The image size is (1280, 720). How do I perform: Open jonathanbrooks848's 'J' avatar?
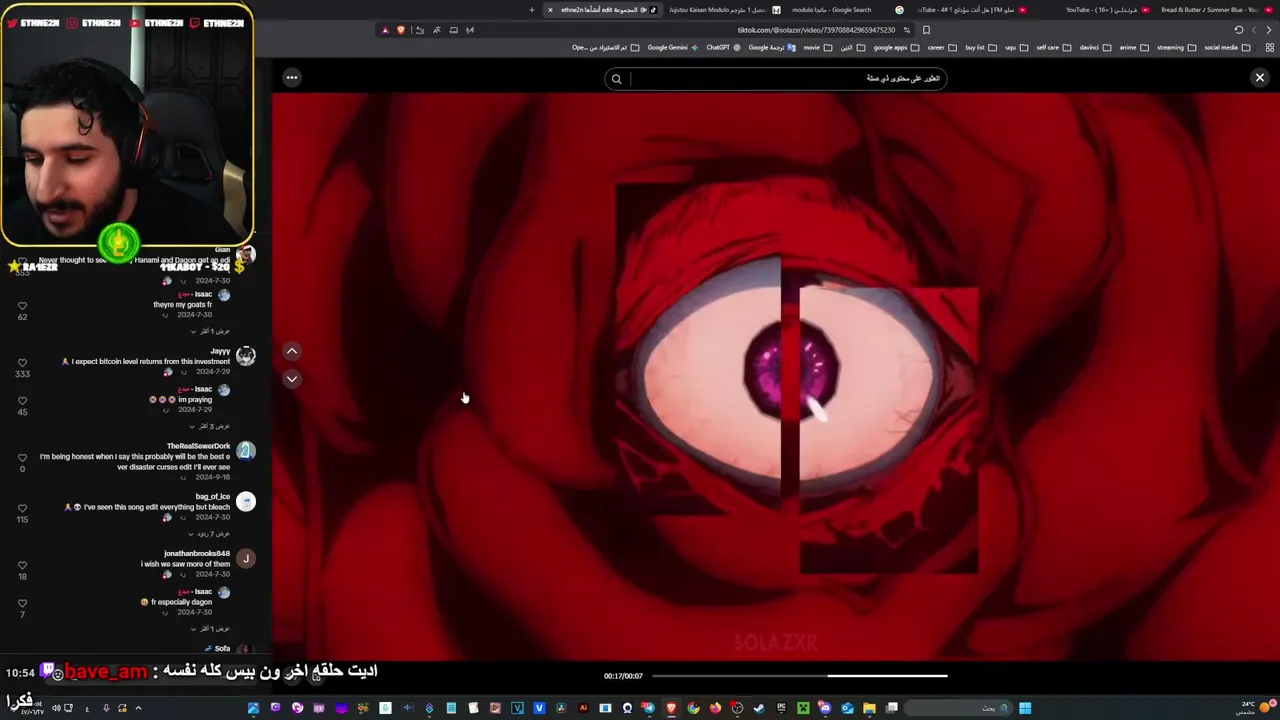click(x=246, y=558)
